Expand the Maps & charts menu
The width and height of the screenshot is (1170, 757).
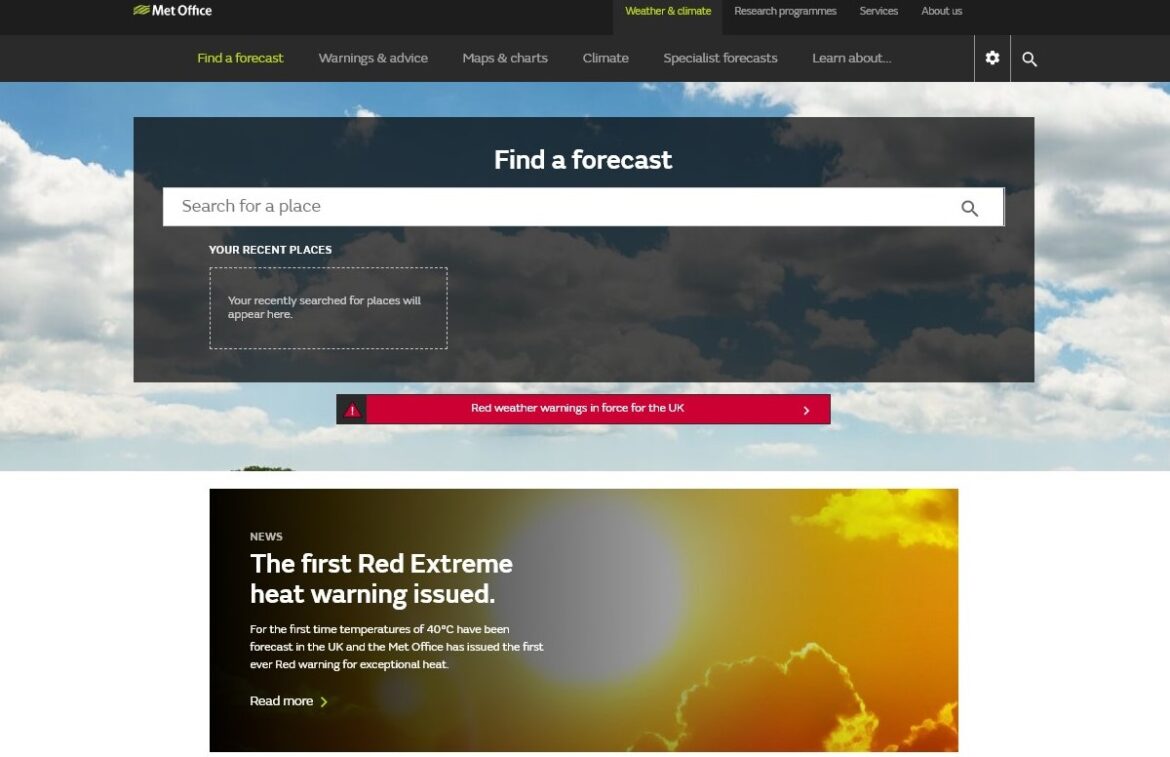[x=505, y=58]
